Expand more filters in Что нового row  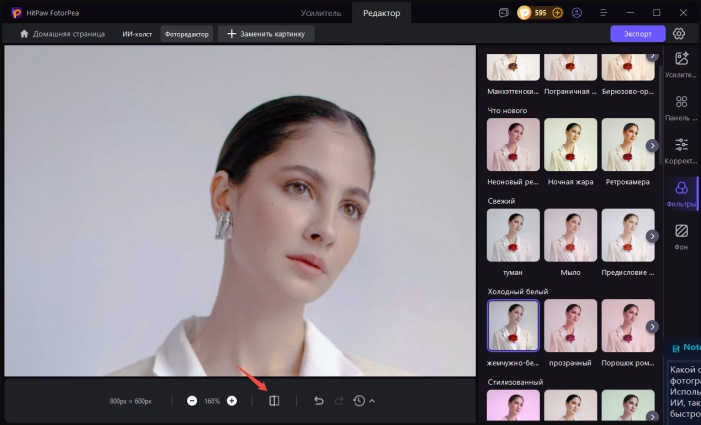click(x=652, y=145)
